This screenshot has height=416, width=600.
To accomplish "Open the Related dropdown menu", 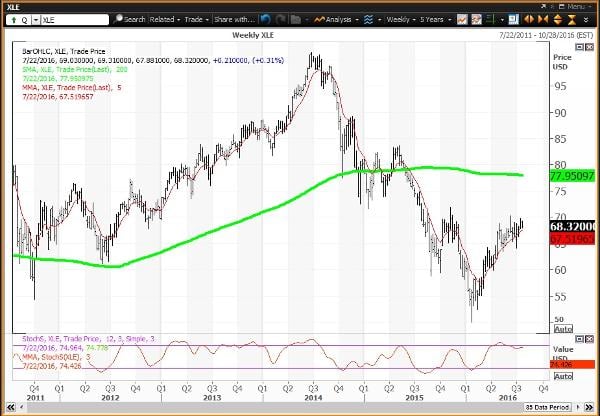I will tap(165, 19).
